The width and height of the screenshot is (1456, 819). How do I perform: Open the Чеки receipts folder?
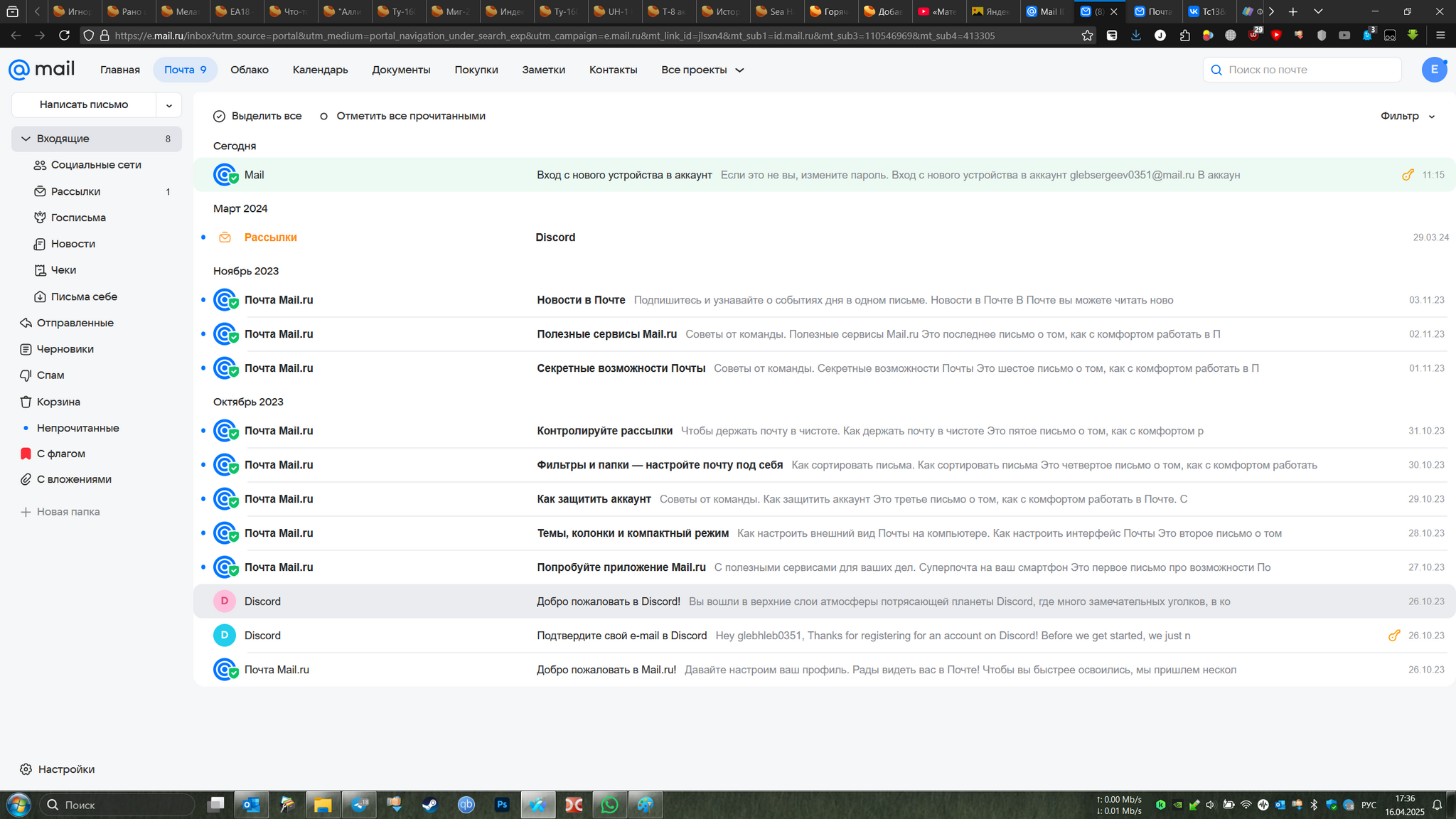click(63, 270)
